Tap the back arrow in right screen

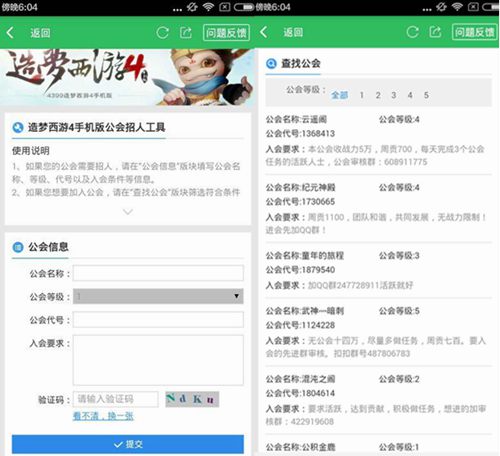tap(263, 32)
